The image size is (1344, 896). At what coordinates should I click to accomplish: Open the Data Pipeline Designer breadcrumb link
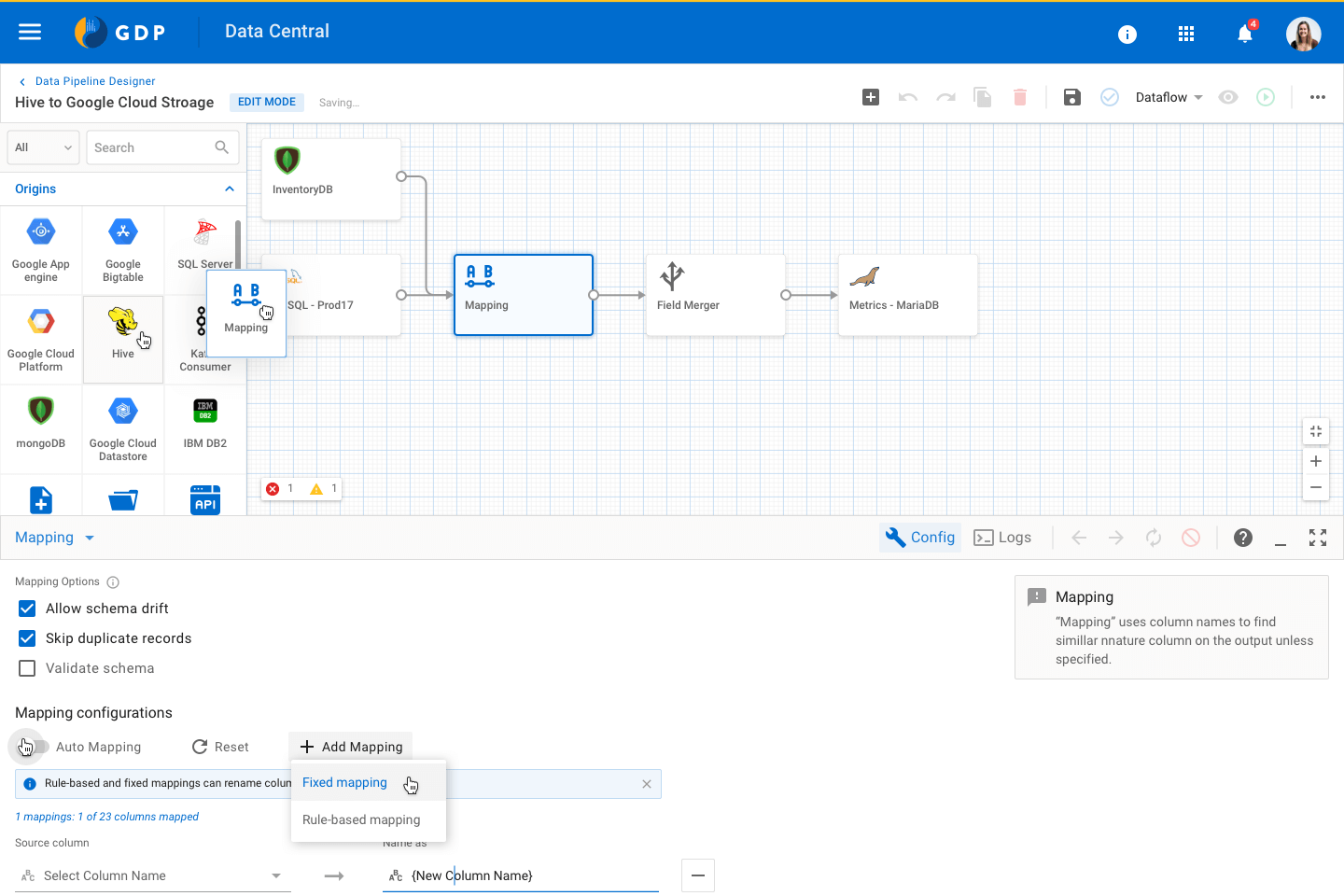pos(94,81)
